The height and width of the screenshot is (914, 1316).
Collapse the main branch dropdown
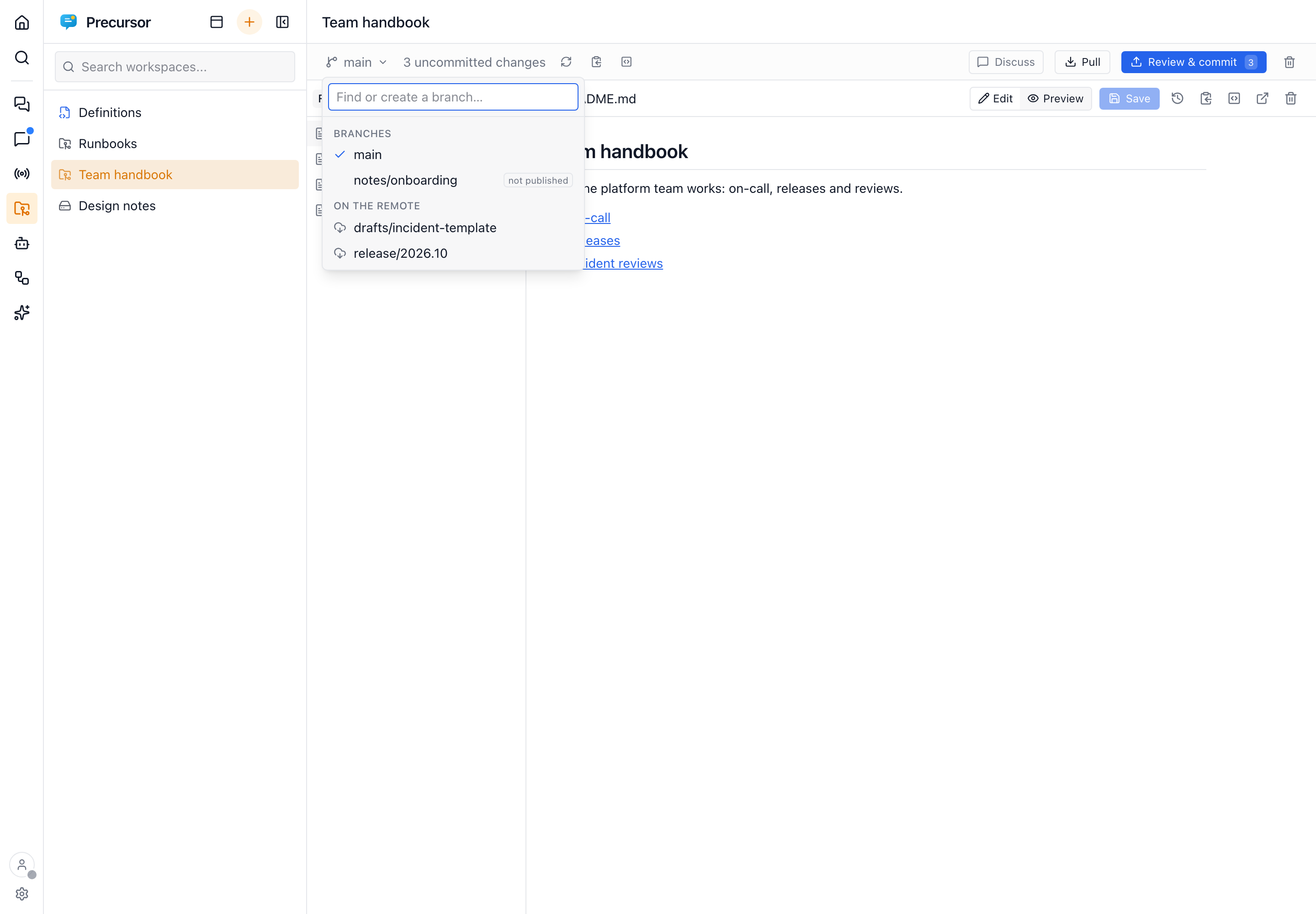[x=357, y=62]
